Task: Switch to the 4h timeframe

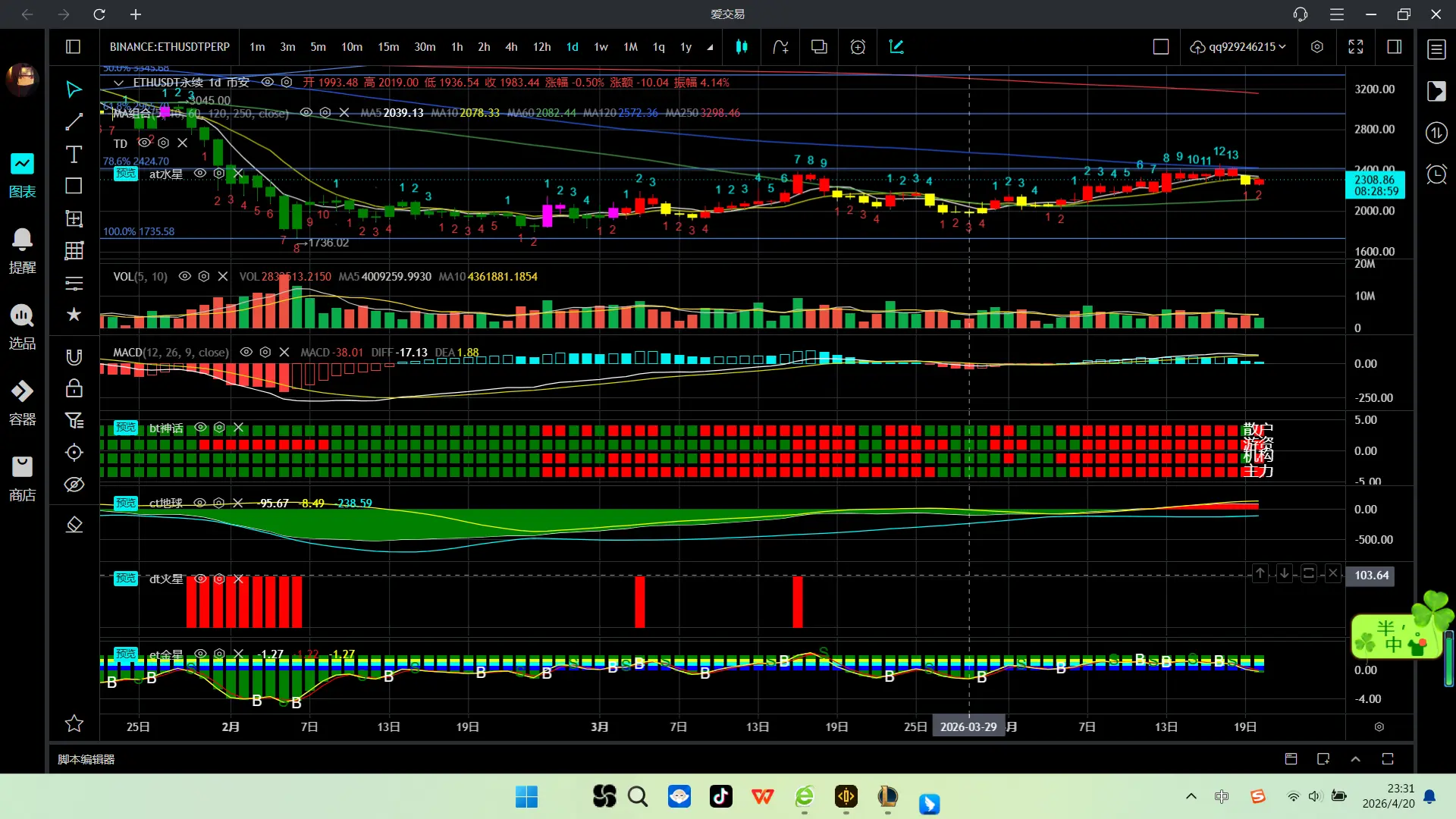Action: pos(511,47)
